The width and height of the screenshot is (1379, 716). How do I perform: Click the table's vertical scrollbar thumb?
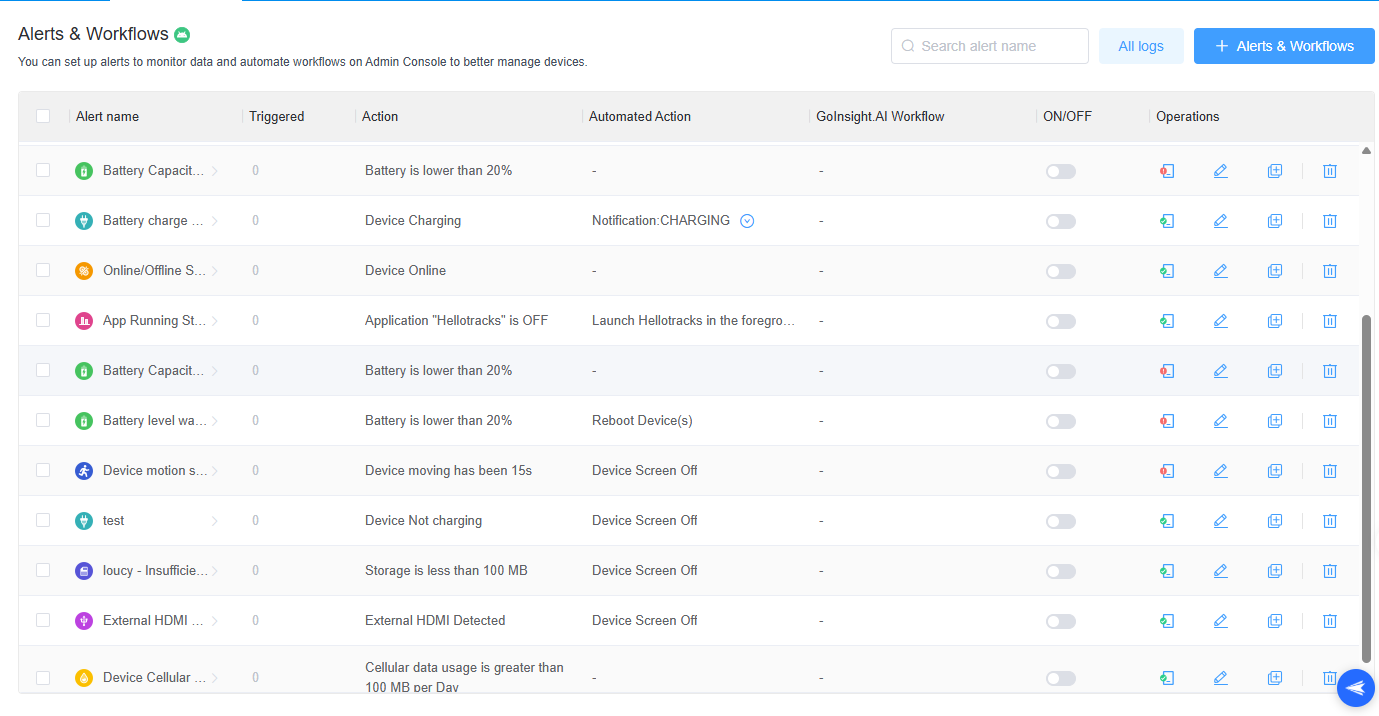click(1367, 489)
